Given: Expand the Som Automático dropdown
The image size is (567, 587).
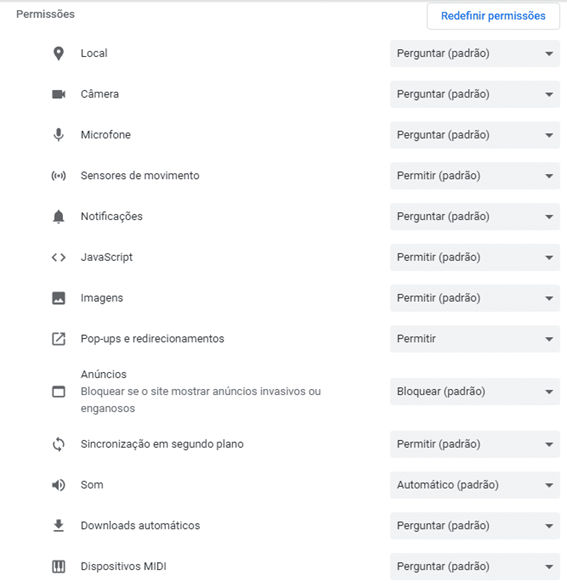Looking at the screenshot, I should click(475, 485).
